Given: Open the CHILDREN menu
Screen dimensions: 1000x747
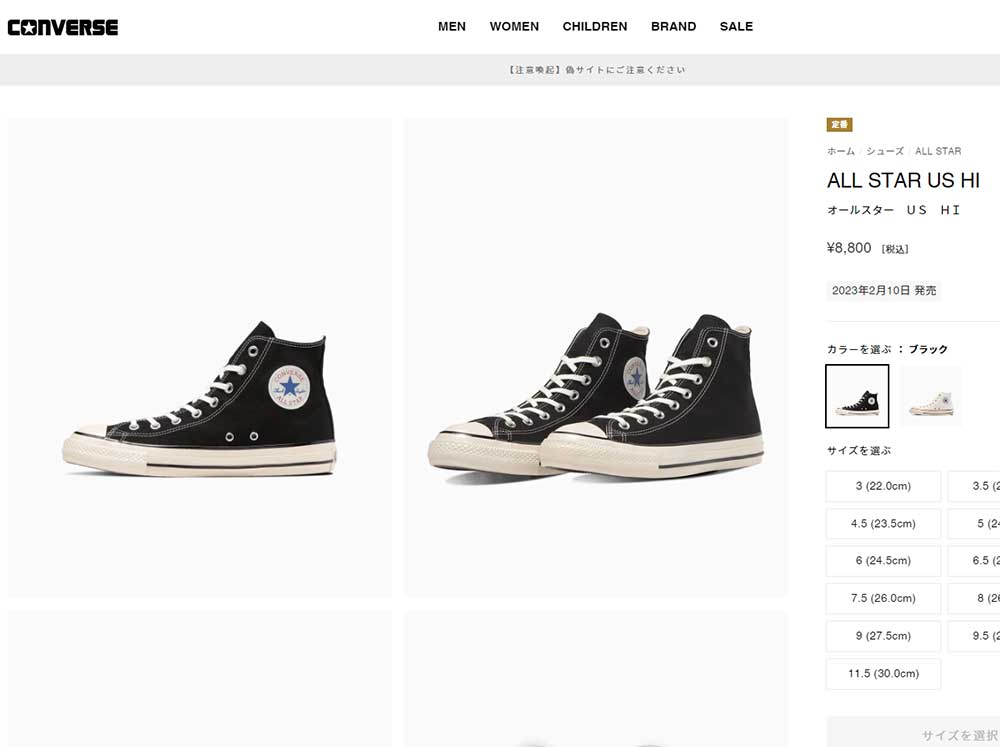Looking at the screenshot, I should tap(594, 27).
